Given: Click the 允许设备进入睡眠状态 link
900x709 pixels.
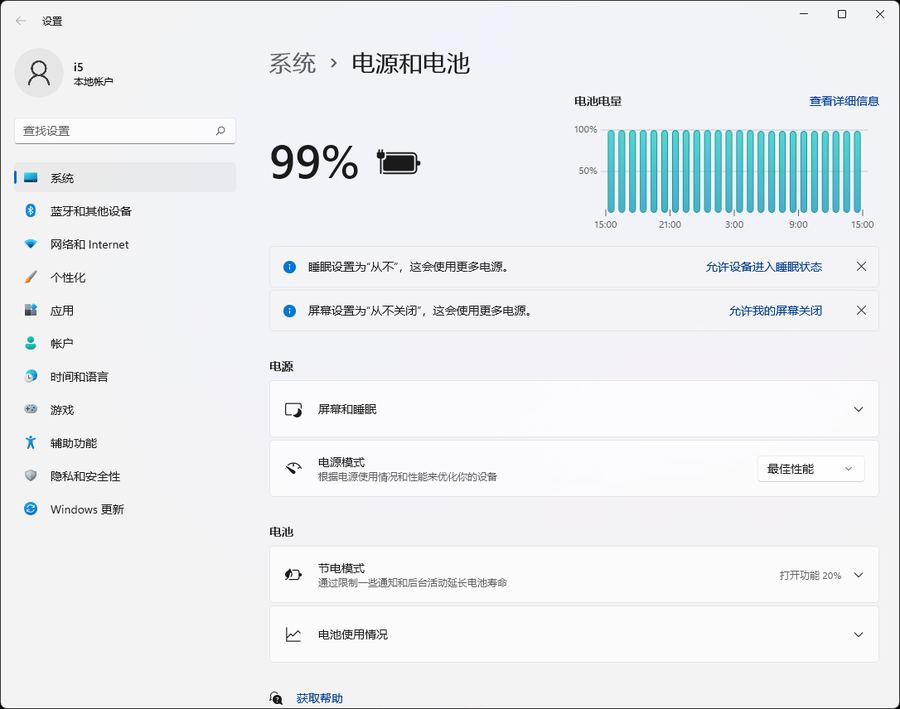Looking at the screenshot, I should (x=763, y=267).
